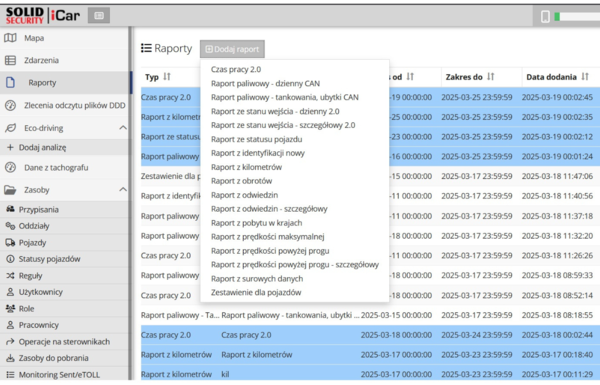Viewport: 600px width, 385px height.
Task: Click the Eco-driving leaf icon
Action: point(10,128)
